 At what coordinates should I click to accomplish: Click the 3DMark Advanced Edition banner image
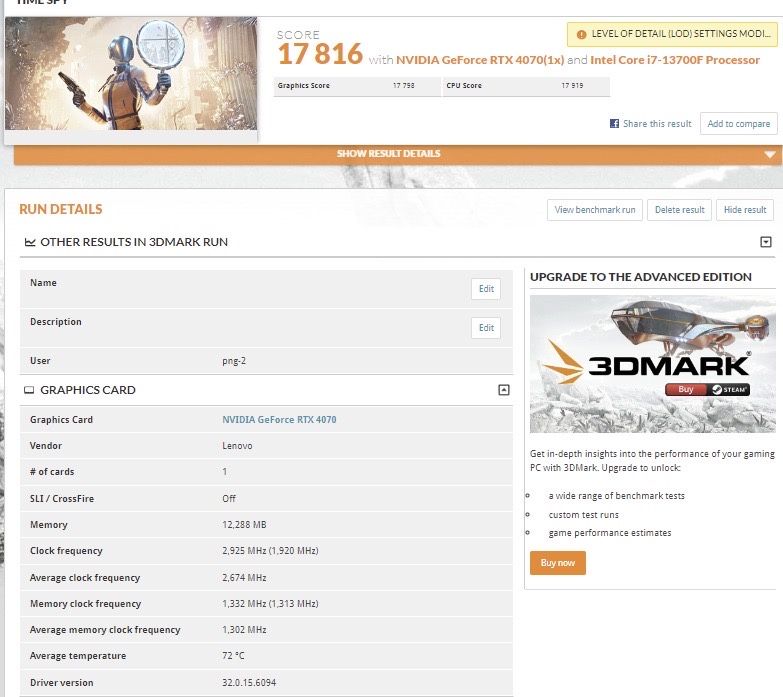(652, 363)
